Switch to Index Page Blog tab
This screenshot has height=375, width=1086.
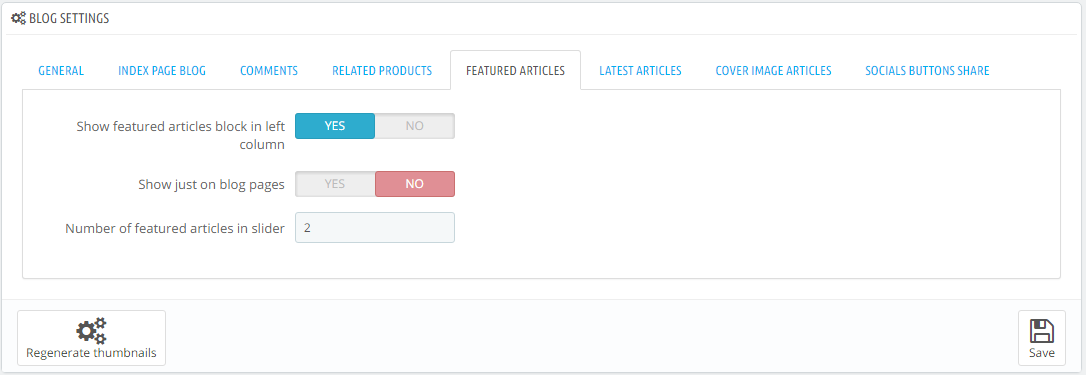click(x=162, y=71)
